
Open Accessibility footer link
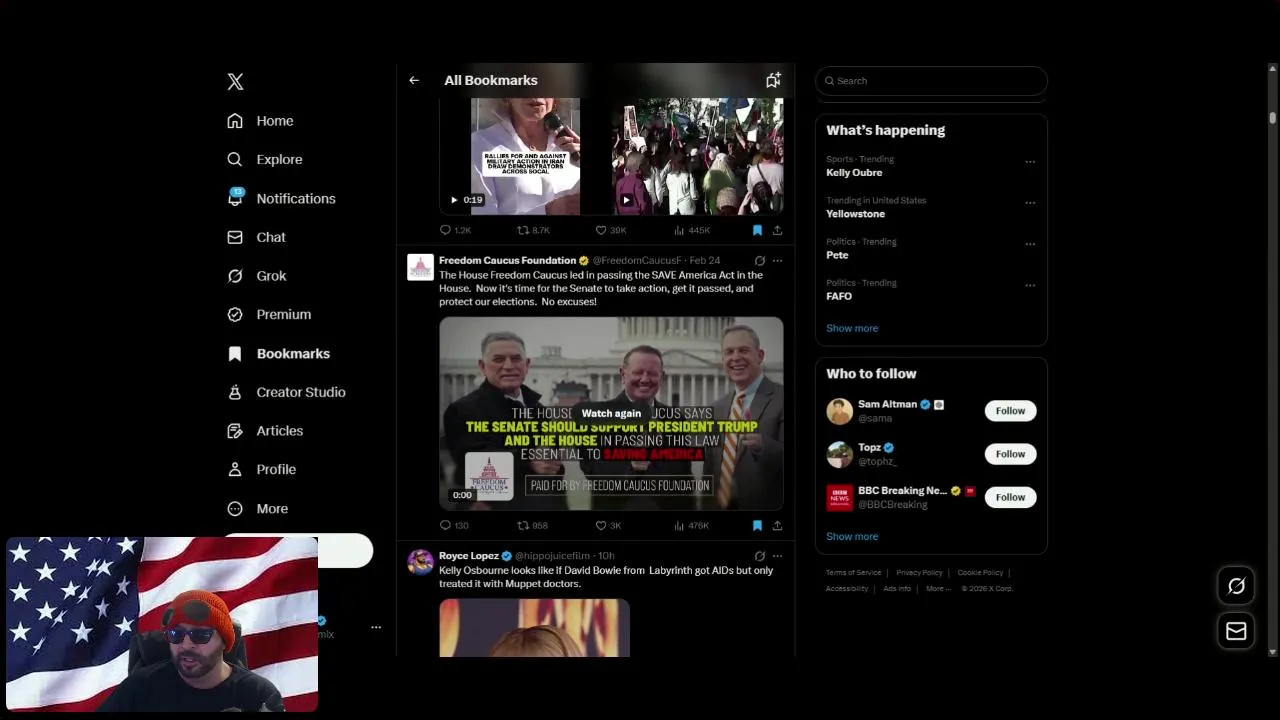click(847, 589)
